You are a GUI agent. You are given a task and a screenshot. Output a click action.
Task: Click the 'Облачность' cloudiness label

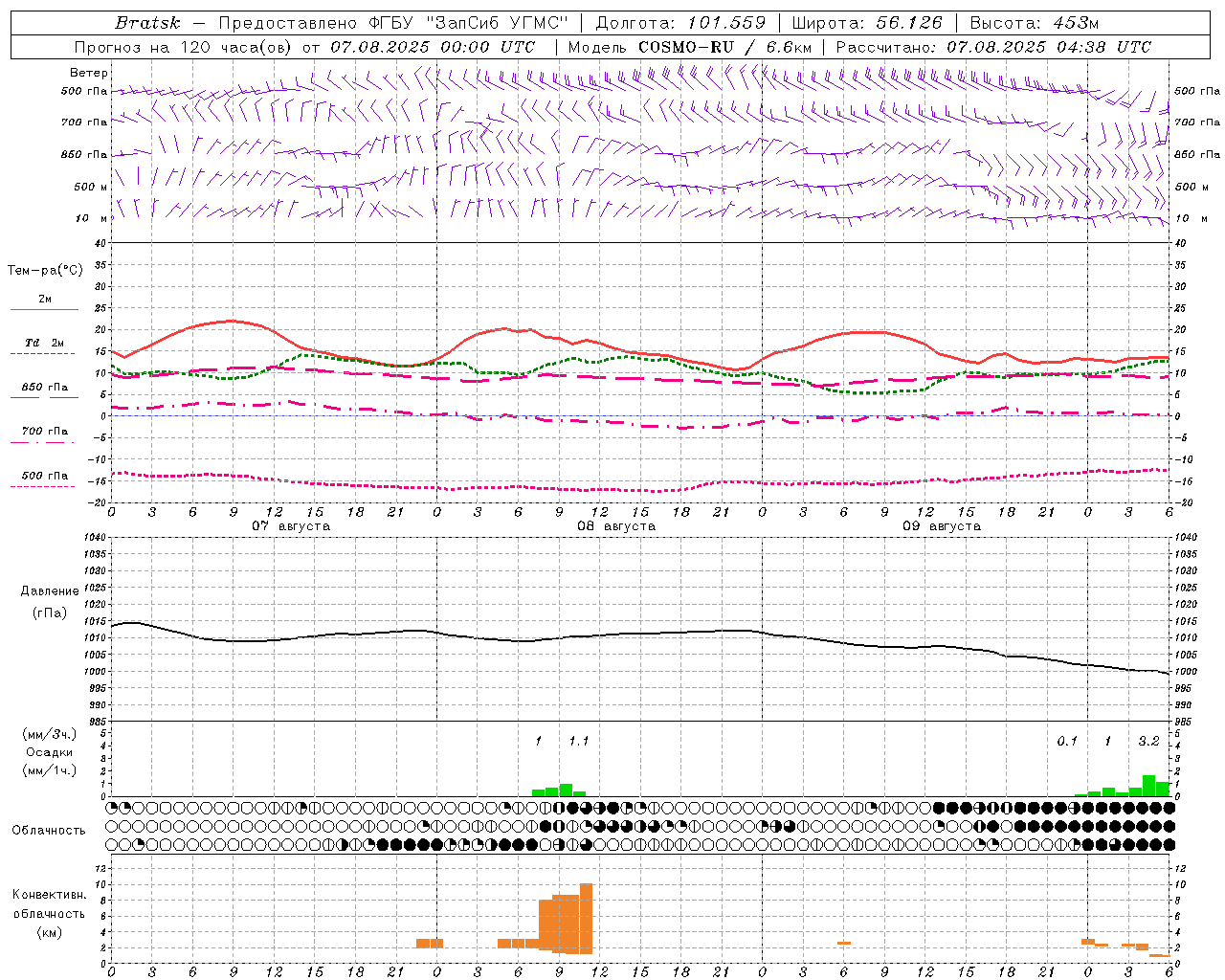(x=49, y=831)
